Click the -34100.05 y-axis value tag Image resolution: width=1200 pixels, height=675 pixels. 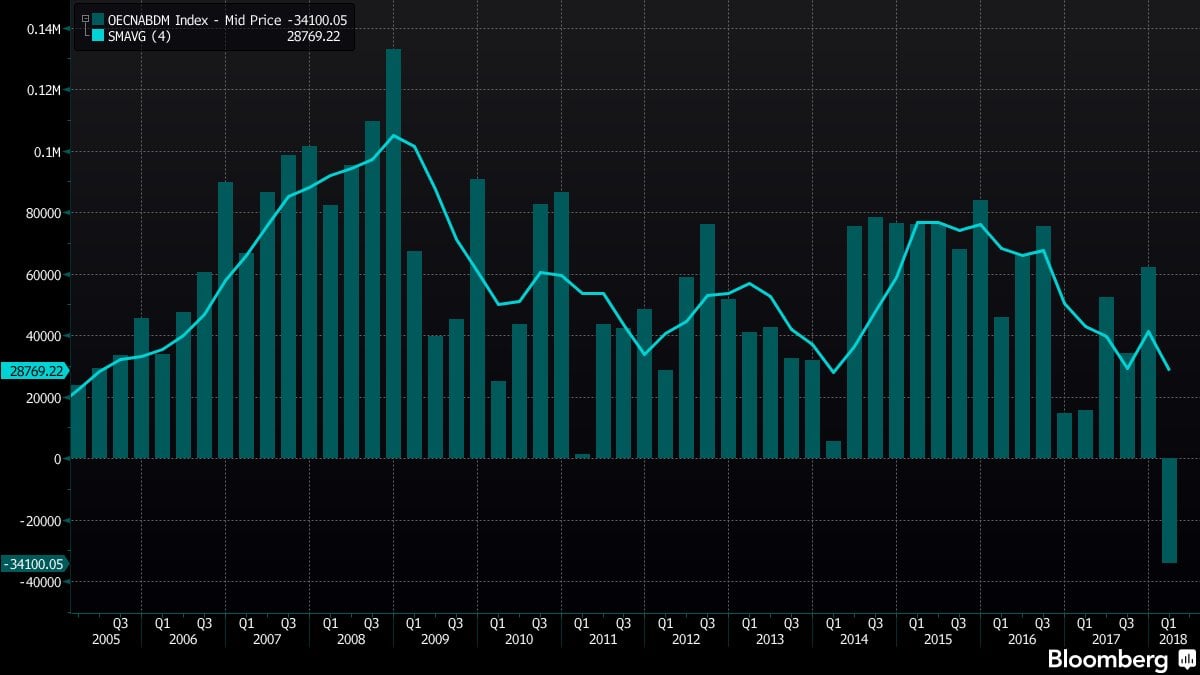click(34, 564)
